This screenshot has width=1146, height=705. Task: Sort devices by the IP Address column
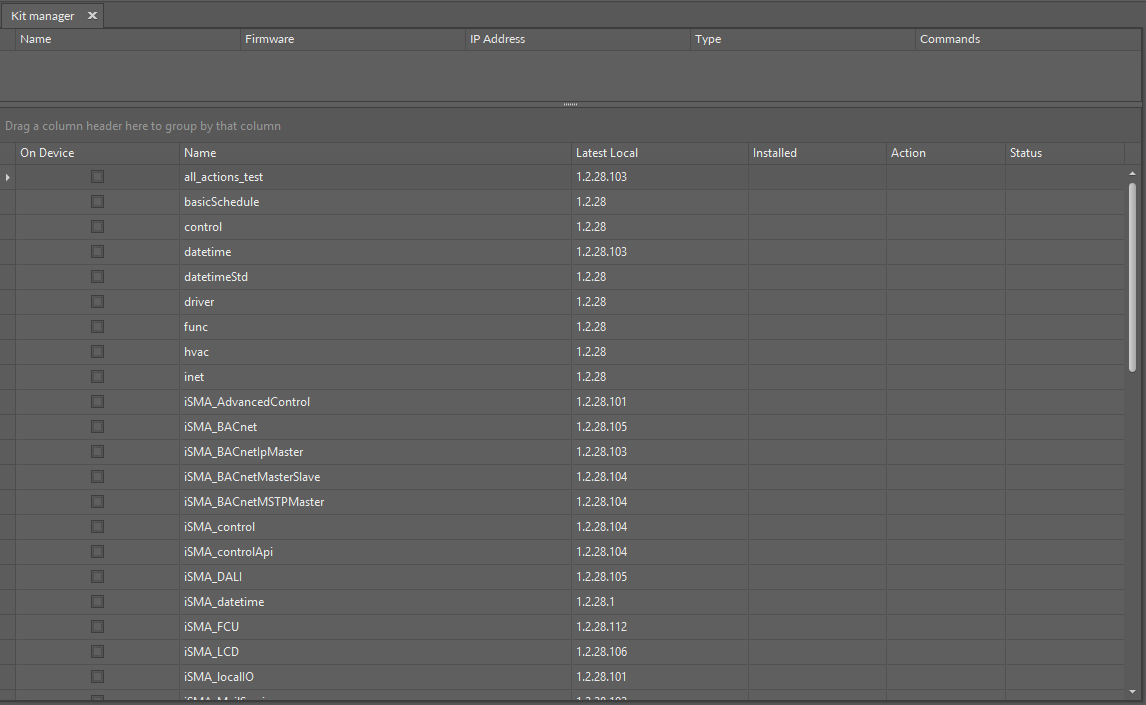pyautogui.click(x=497, y=39)
